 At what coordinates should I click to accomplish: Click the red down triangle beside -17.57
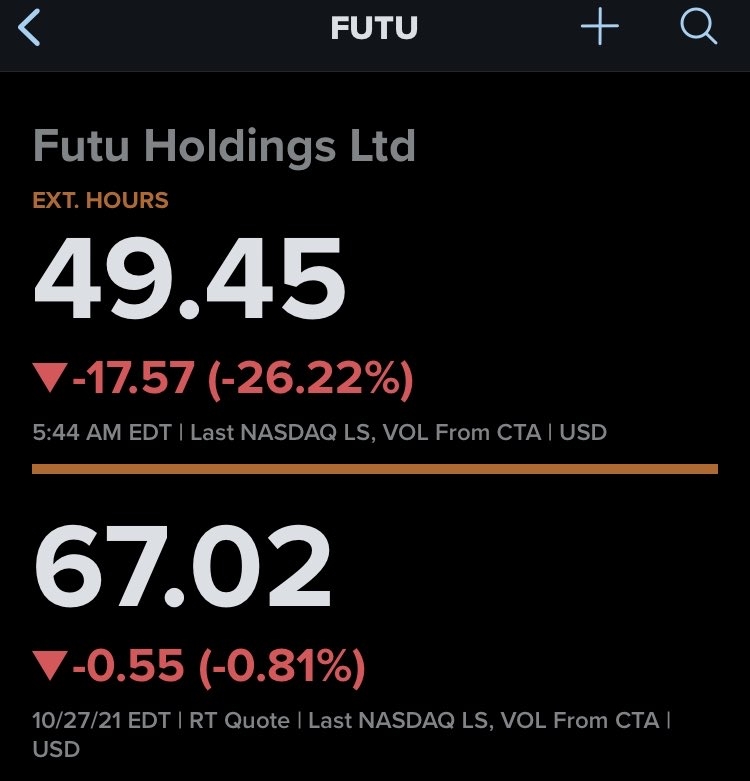click(48, 378)
